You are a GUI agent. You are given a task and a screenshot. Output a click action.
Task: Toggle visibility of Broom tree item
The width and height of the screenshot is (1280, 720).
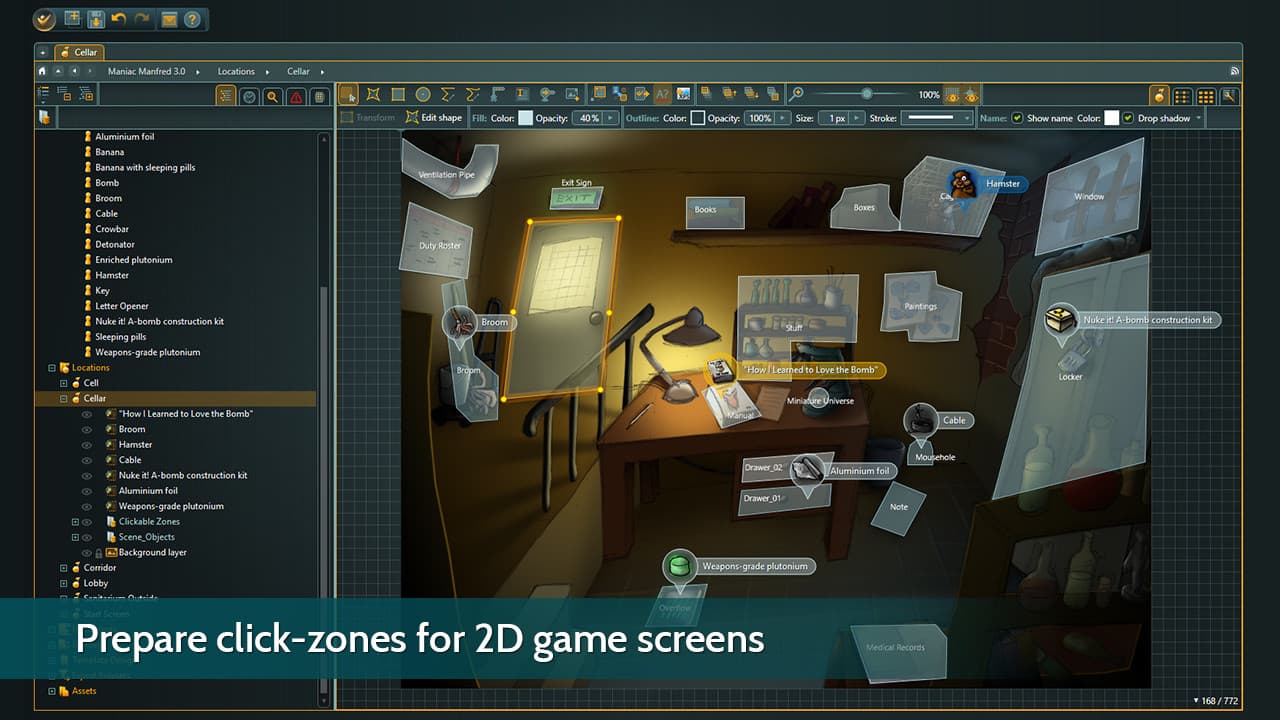[86, 429]
